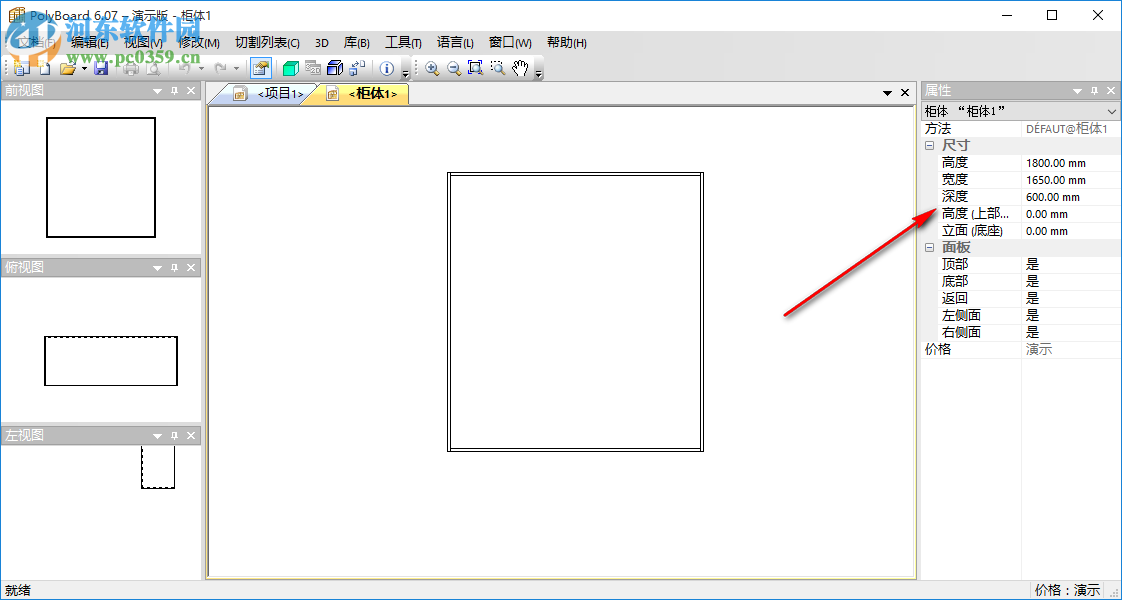Toggle the 左侧面 panel value
Image resolution: width=1122 pixels, height=600 pixels.
tap(1032, 314)
